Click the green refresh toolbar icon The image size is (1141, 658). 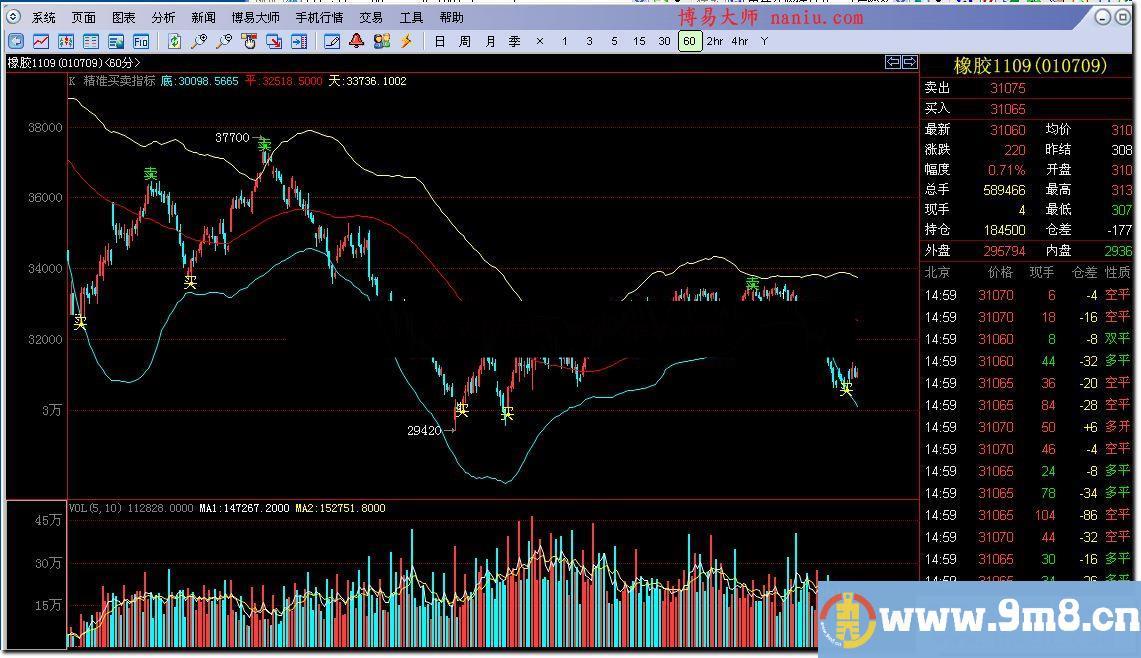[x=175, y=41]
